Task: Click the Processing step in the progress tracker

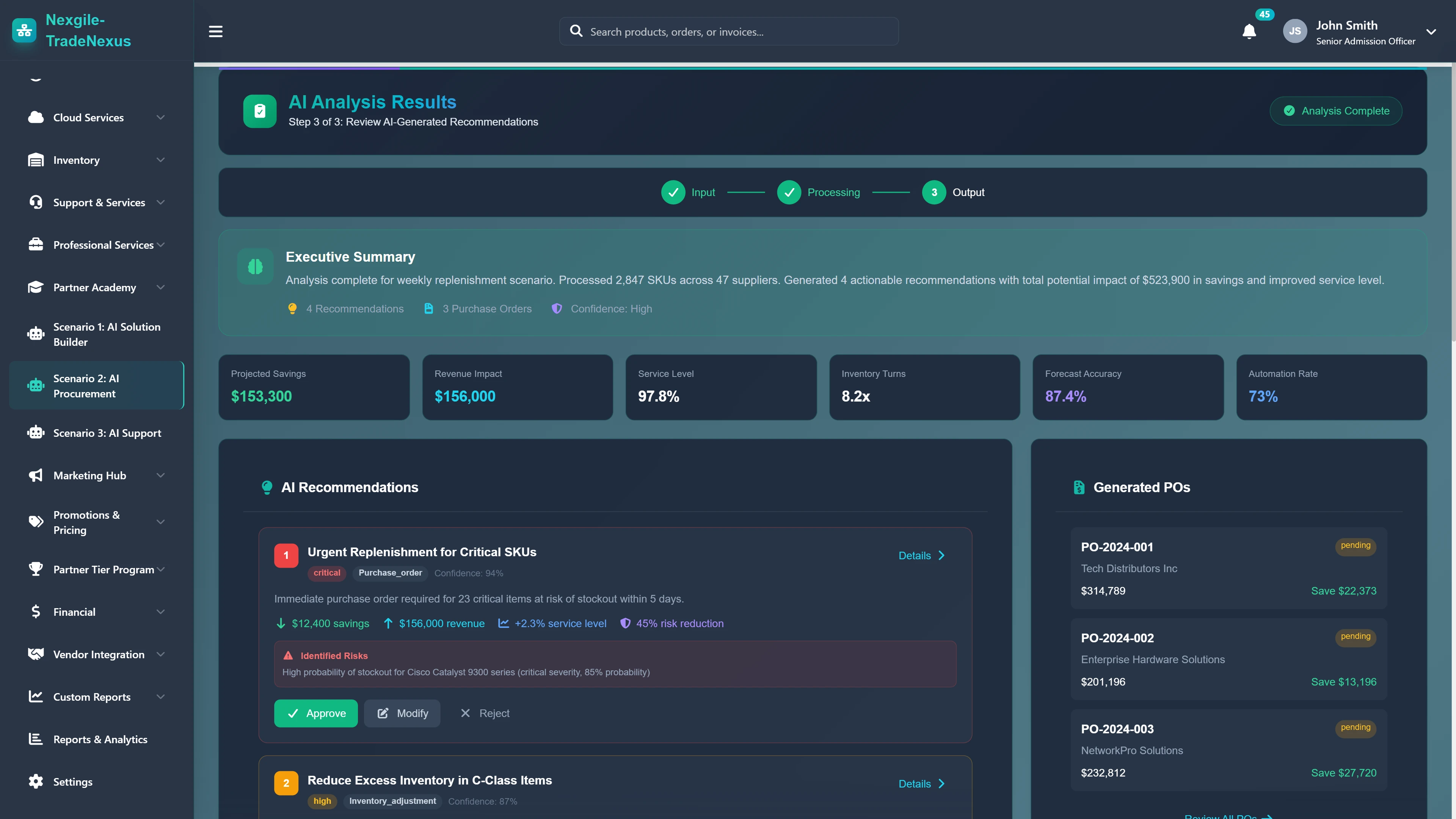Action: 819,192
